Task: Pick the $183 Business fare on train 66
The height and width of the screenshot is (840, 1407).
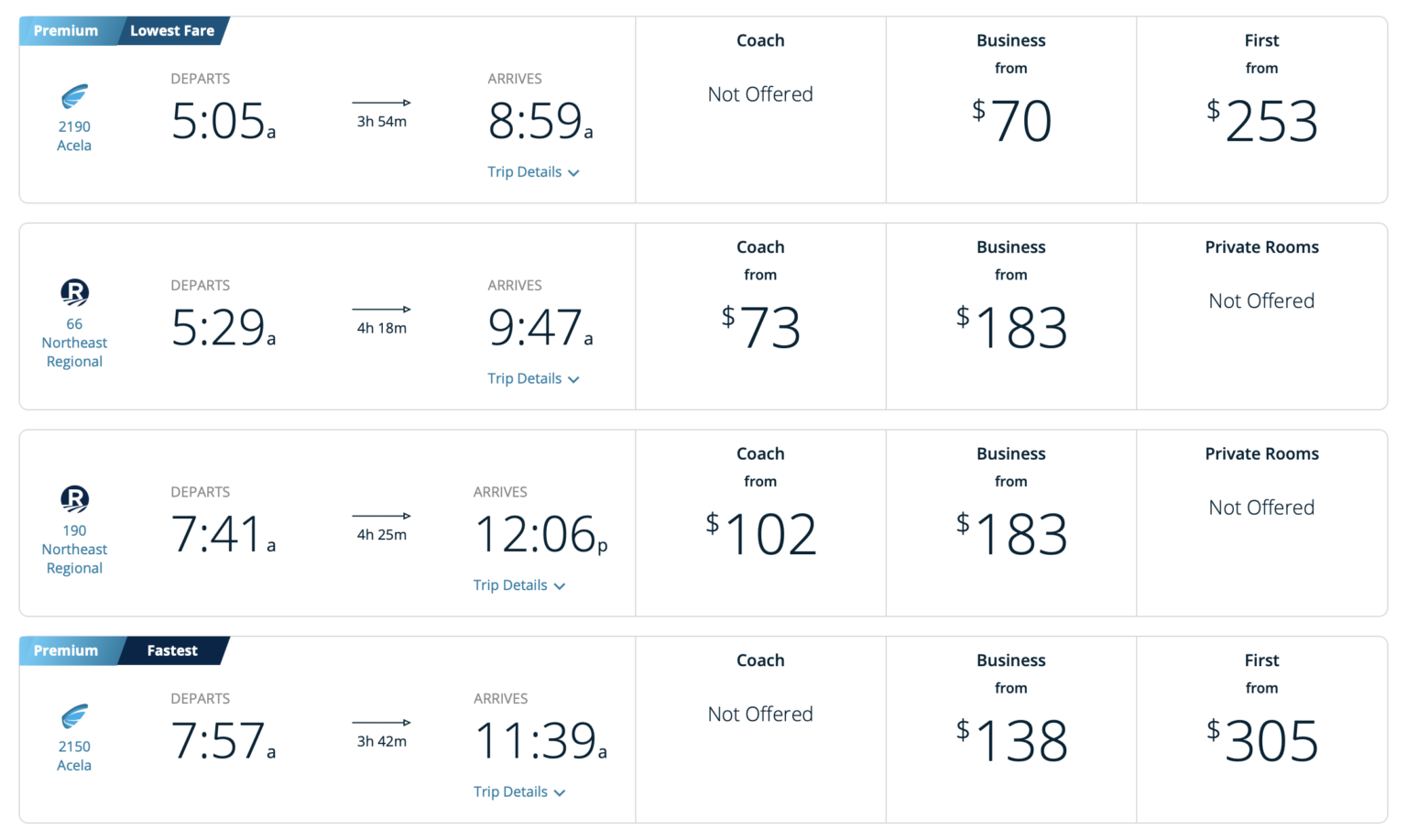Action: point(1011,327)
